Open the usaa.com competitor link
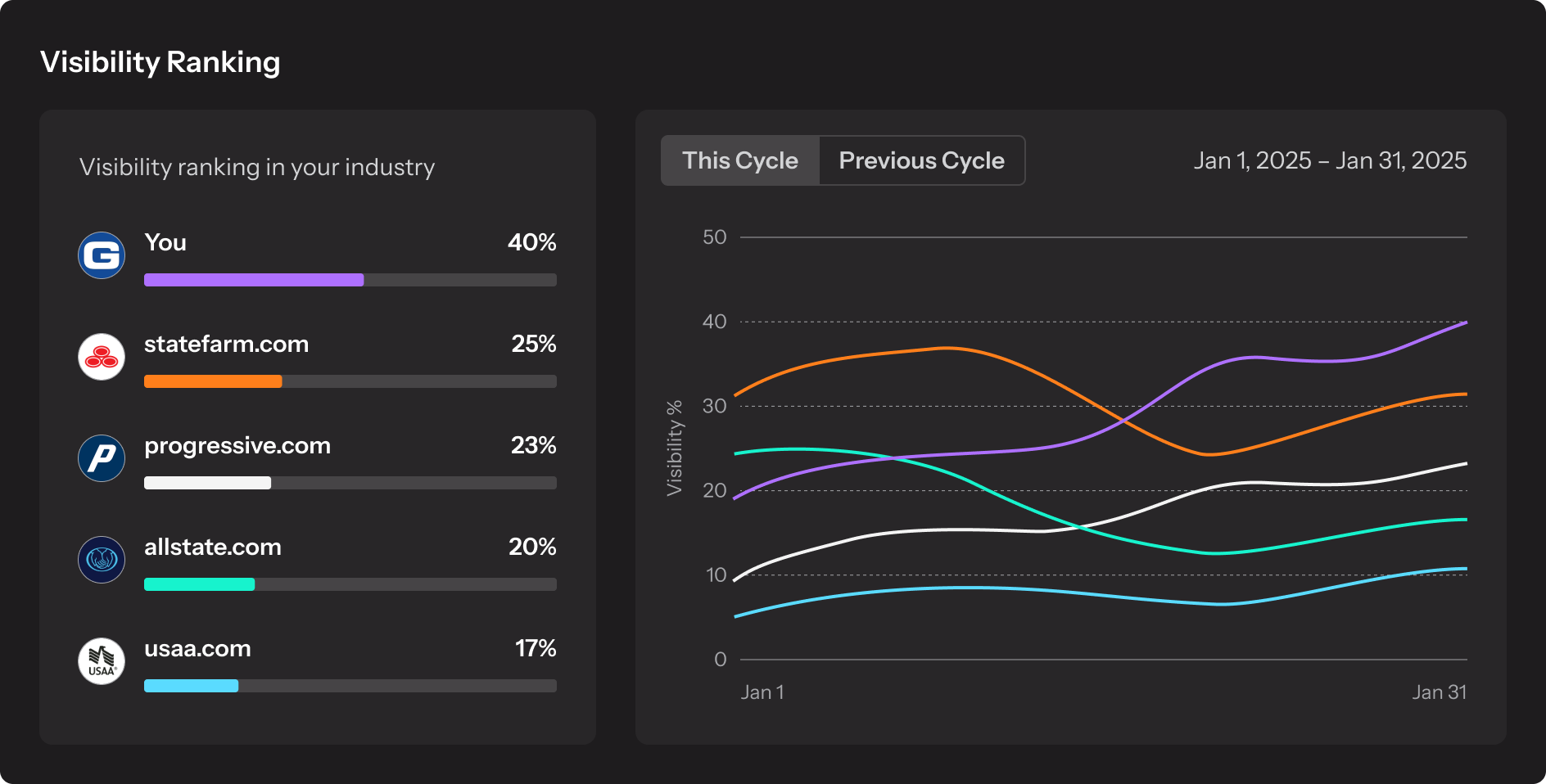1546x784 pixels. 197,648
